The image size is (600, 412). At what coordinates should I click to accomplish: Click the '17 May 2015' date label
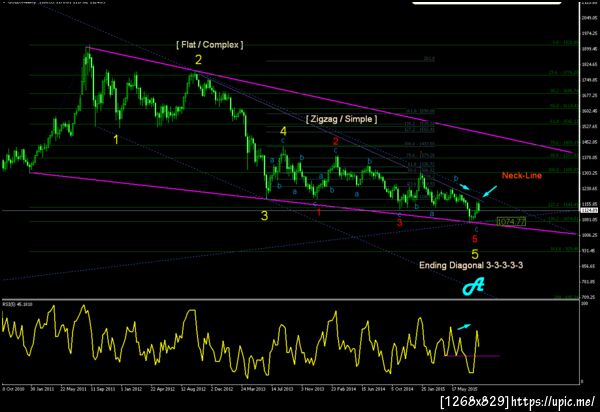pyautogui.click(x=464, y=389)
